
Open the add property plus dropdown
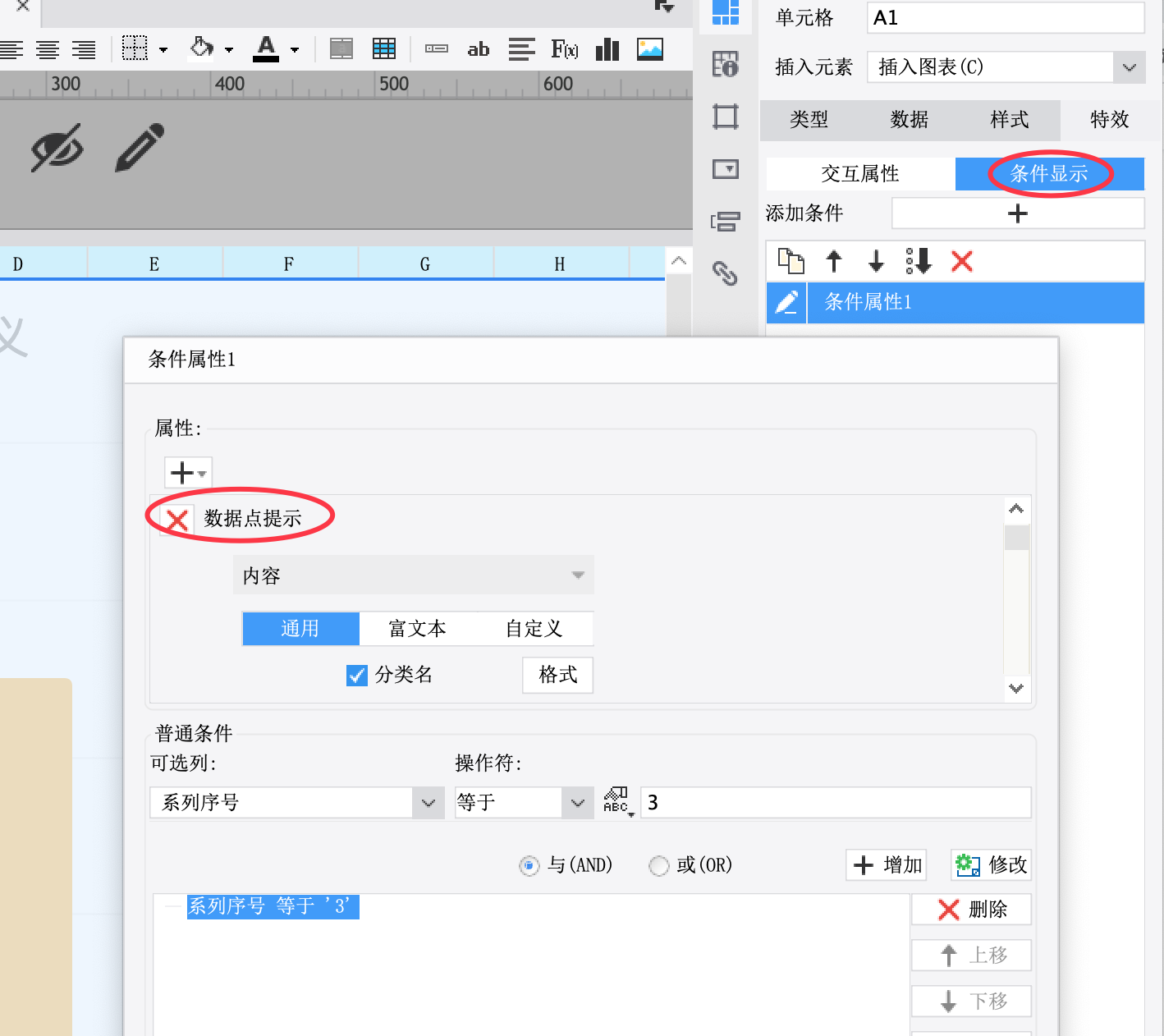tap(188, 473)
